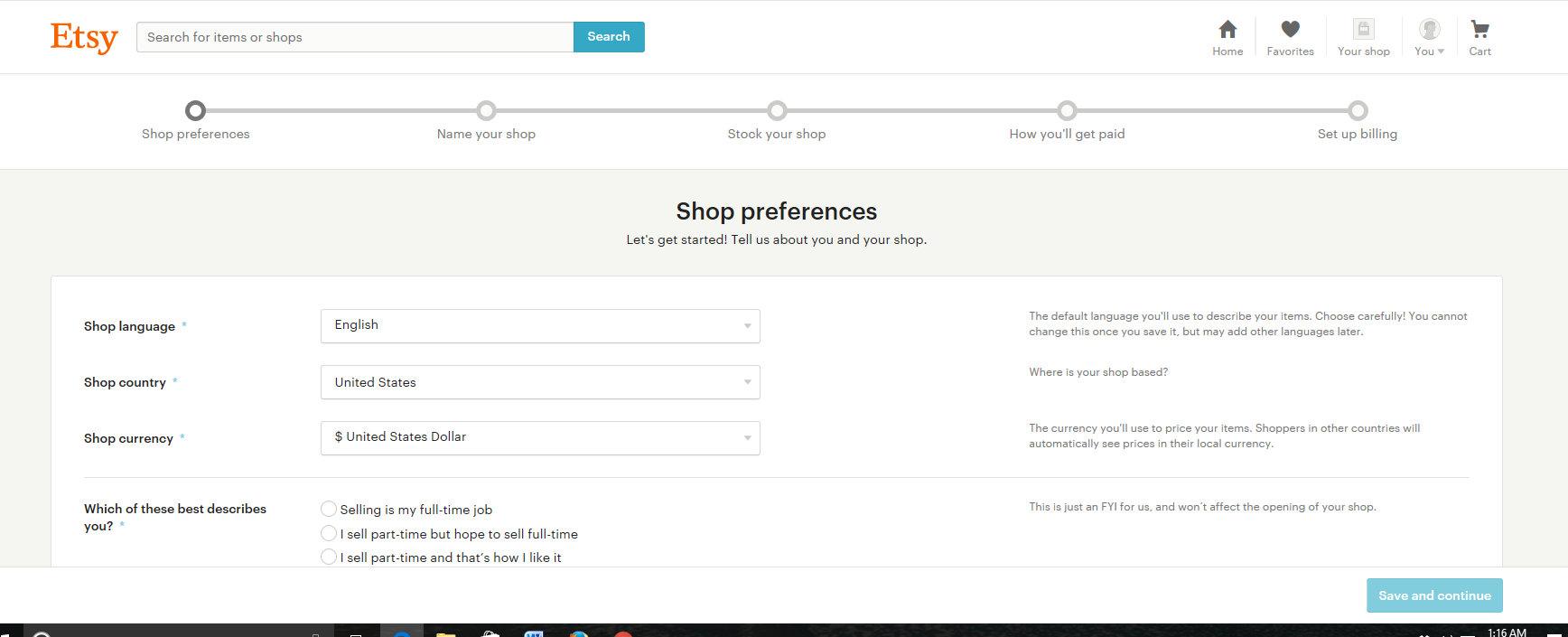
Task: Expand the Shop currency dropdown
Action: pos(540,438)
